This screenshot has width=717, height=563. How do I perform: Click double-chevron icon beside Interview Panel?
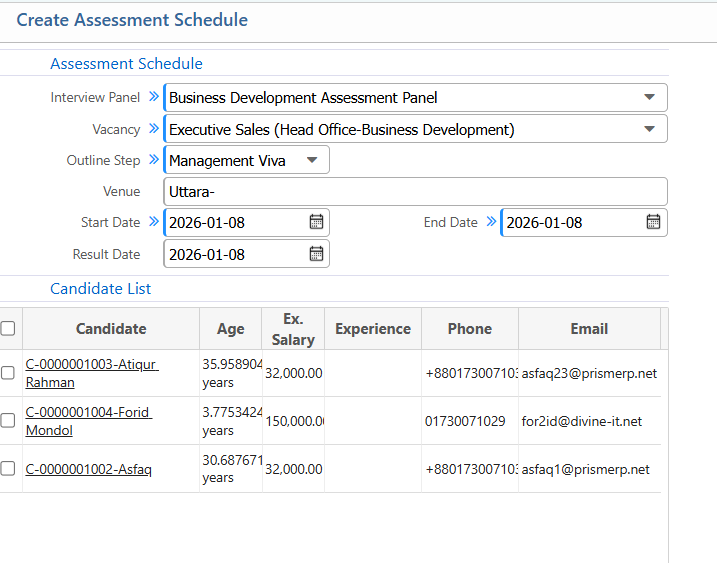click(154, 97)
